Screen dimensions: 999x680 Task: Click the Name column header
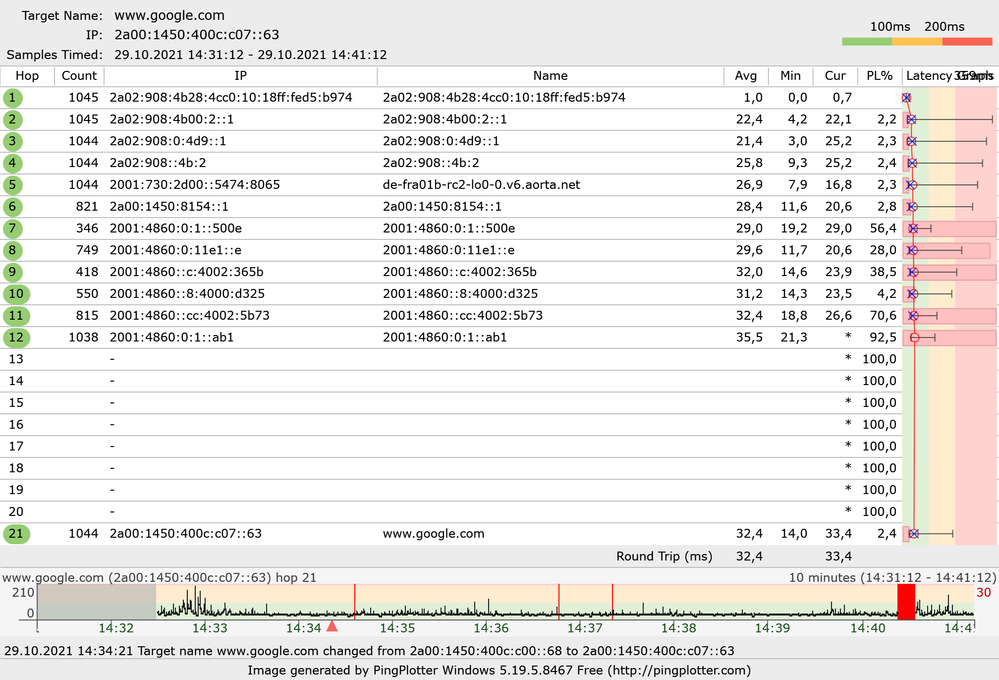550,76
